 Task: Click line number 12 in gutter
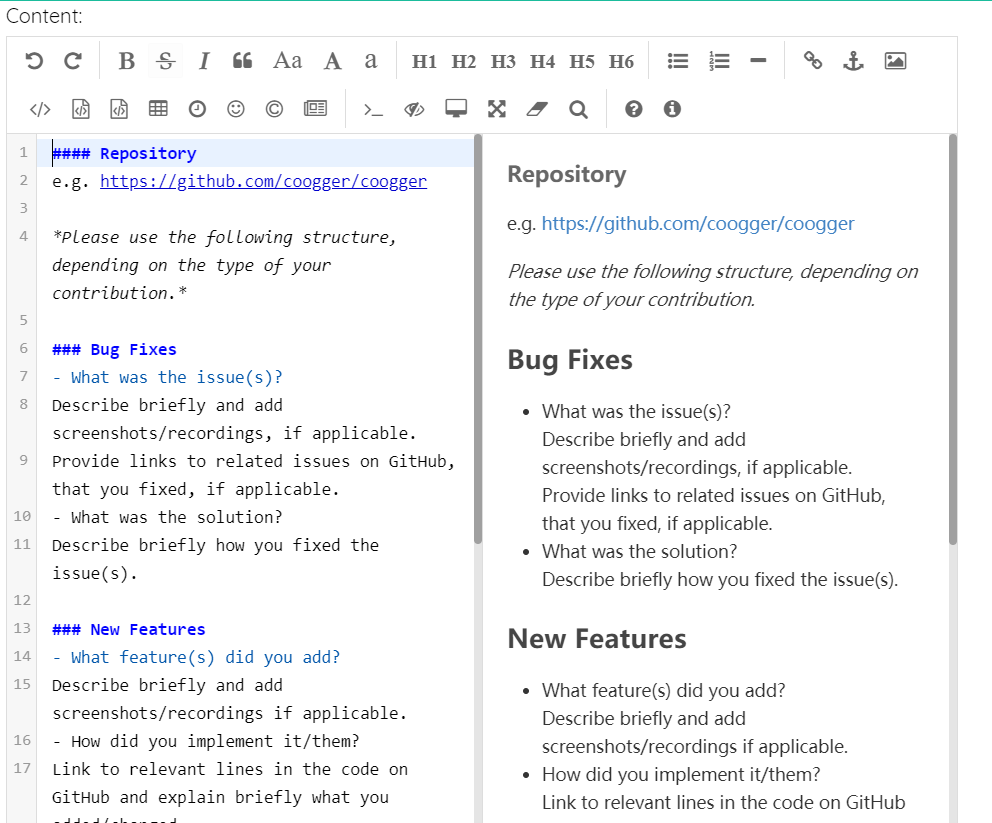(22, 600)
